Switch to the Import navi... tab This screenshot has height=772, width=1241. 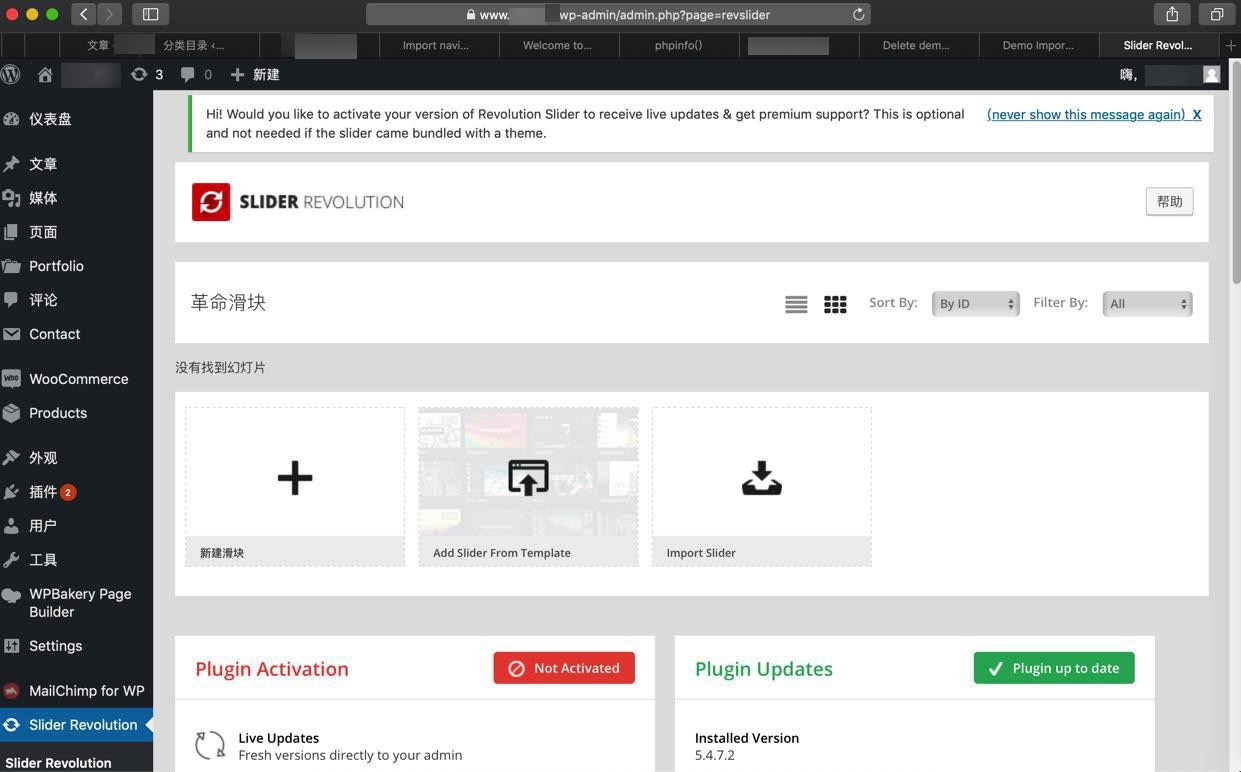click(435, 45)
